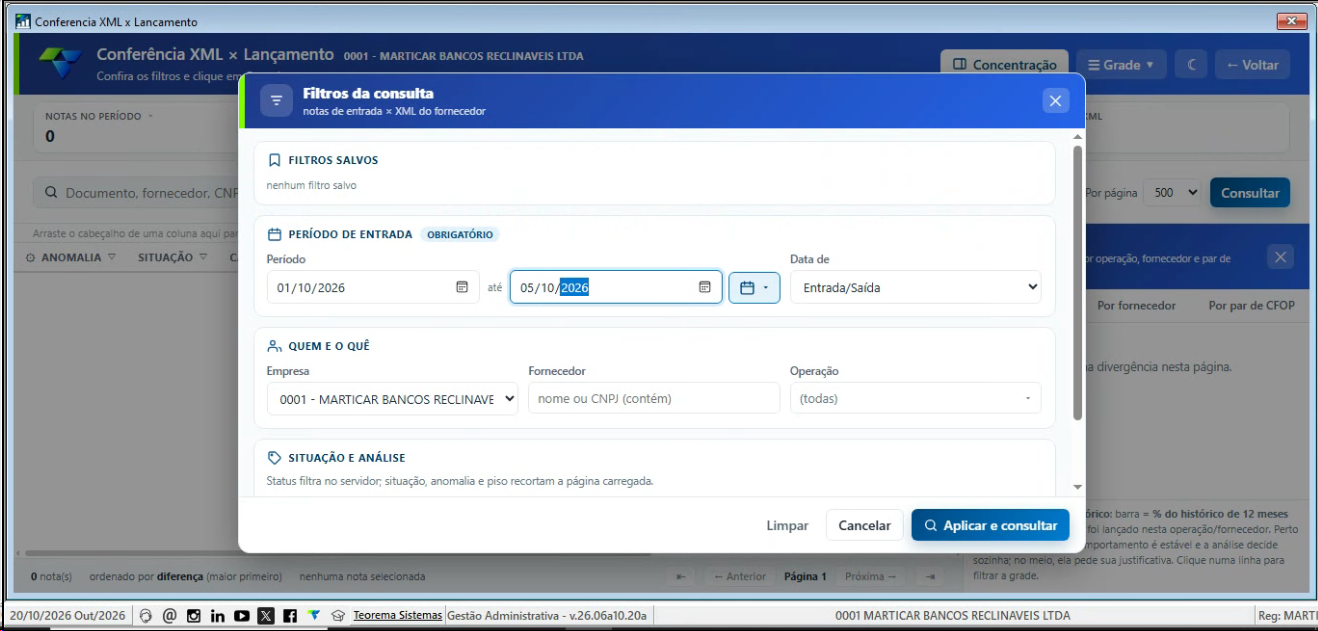Click the start date field 01/10/2026
1318x631 pixels.
[373, 287]
